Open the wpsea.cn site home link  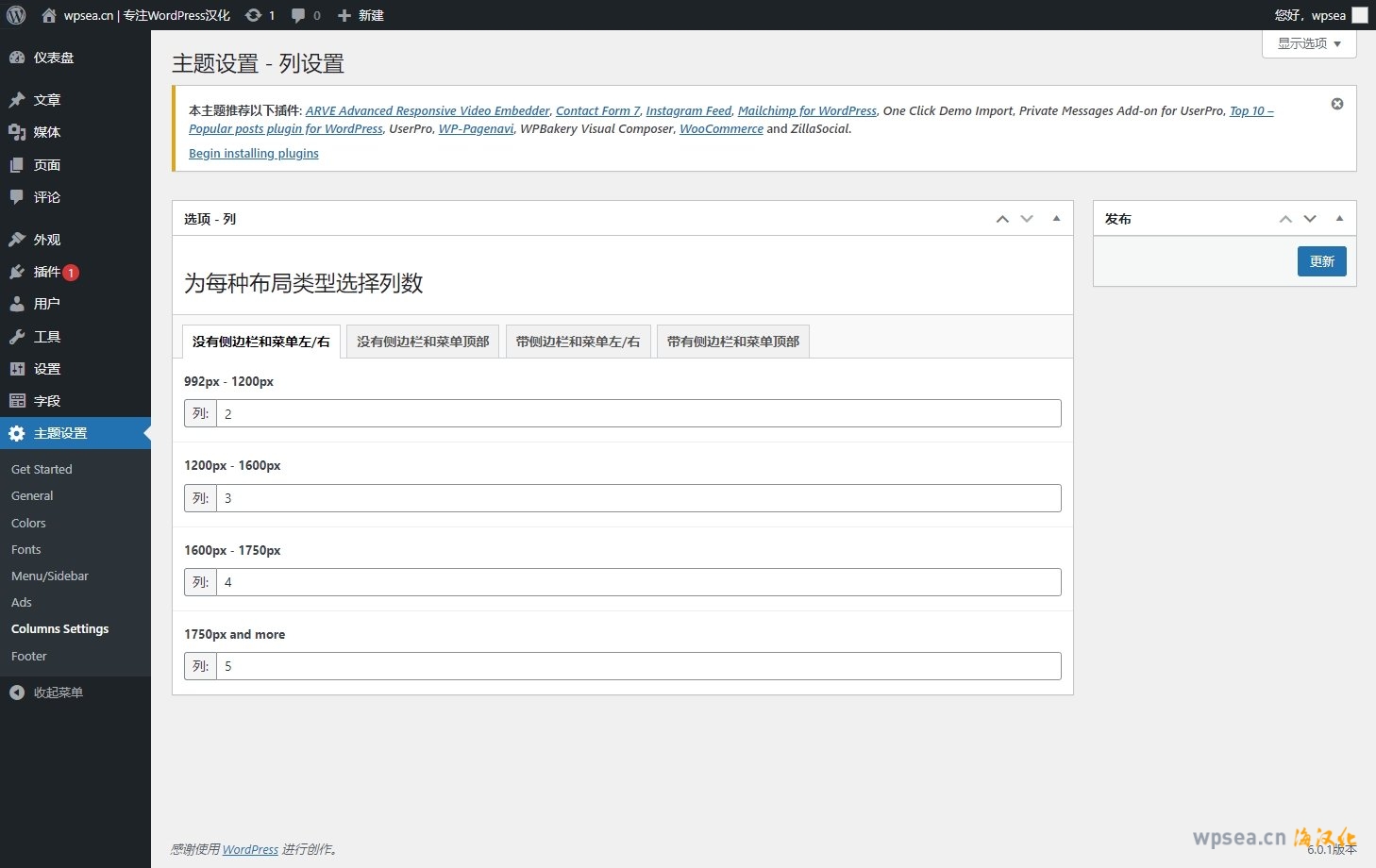pyautogui.click(x=136, y=15)
